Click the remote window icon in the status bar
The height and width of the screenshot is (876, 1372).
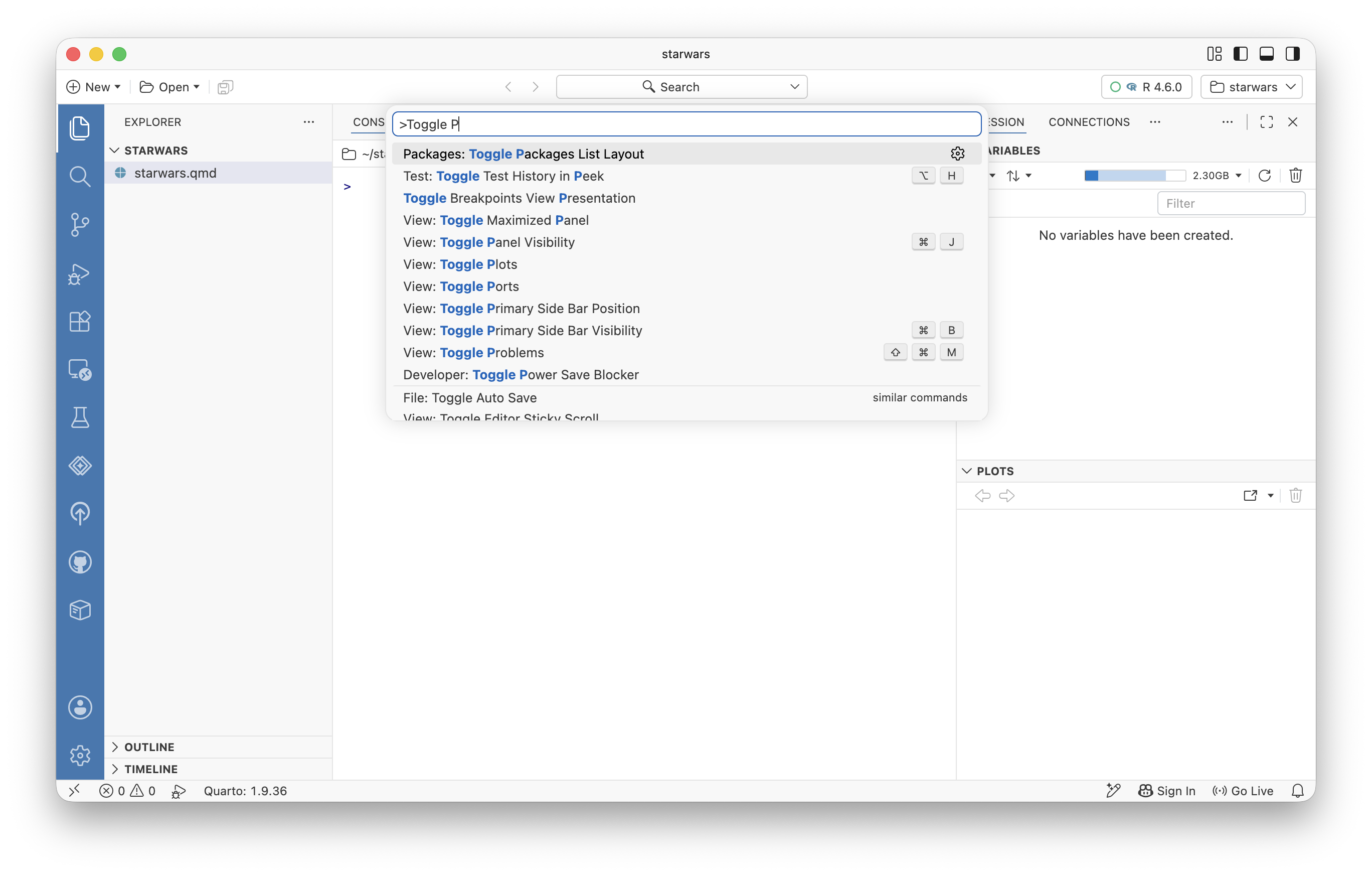(74, 791)
